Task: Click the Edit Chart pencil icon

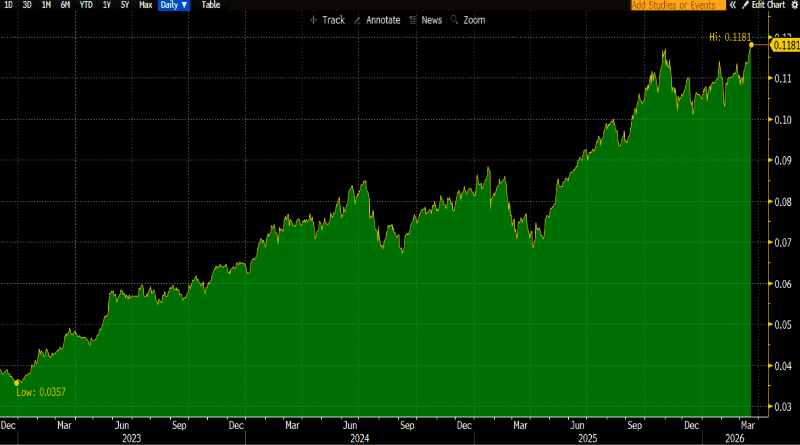Action: [743, 5]
